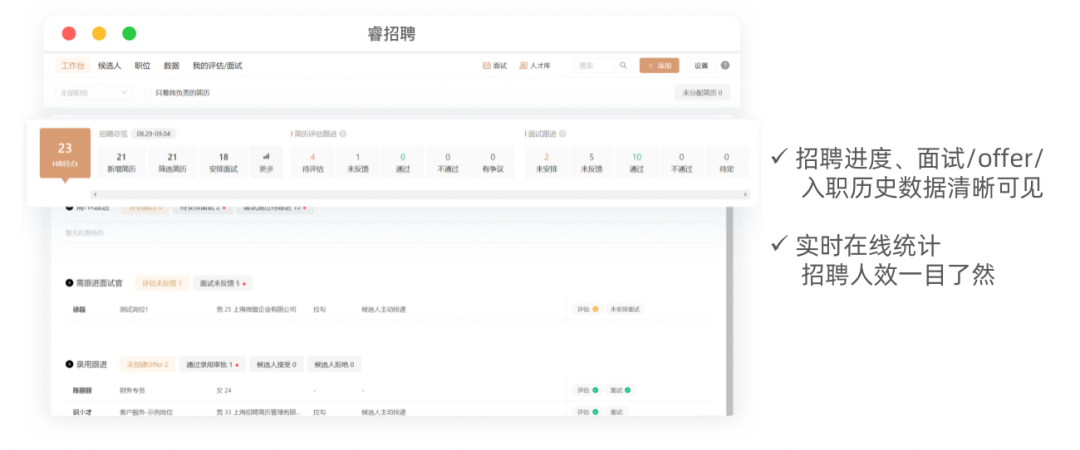Click the search magnifier icon
This screenshot has width=1080, height=450.
(623, 66)
